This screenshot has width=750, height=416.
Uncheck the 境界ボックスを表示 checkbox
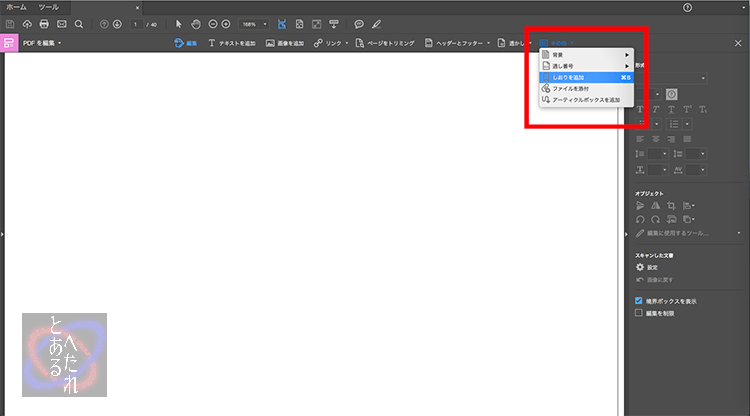(639, 300)
